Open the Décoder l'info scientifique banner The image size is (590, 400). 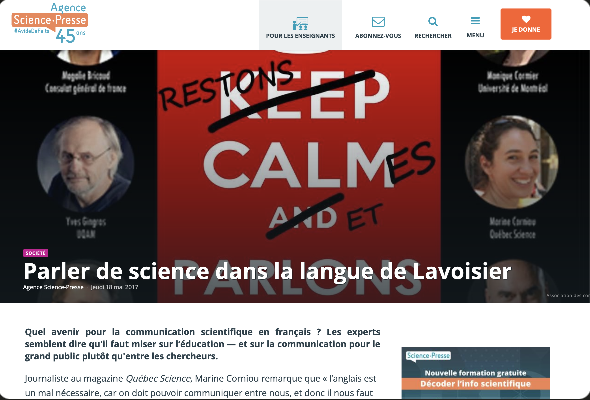pyautogui.click(x=476, y=384)
